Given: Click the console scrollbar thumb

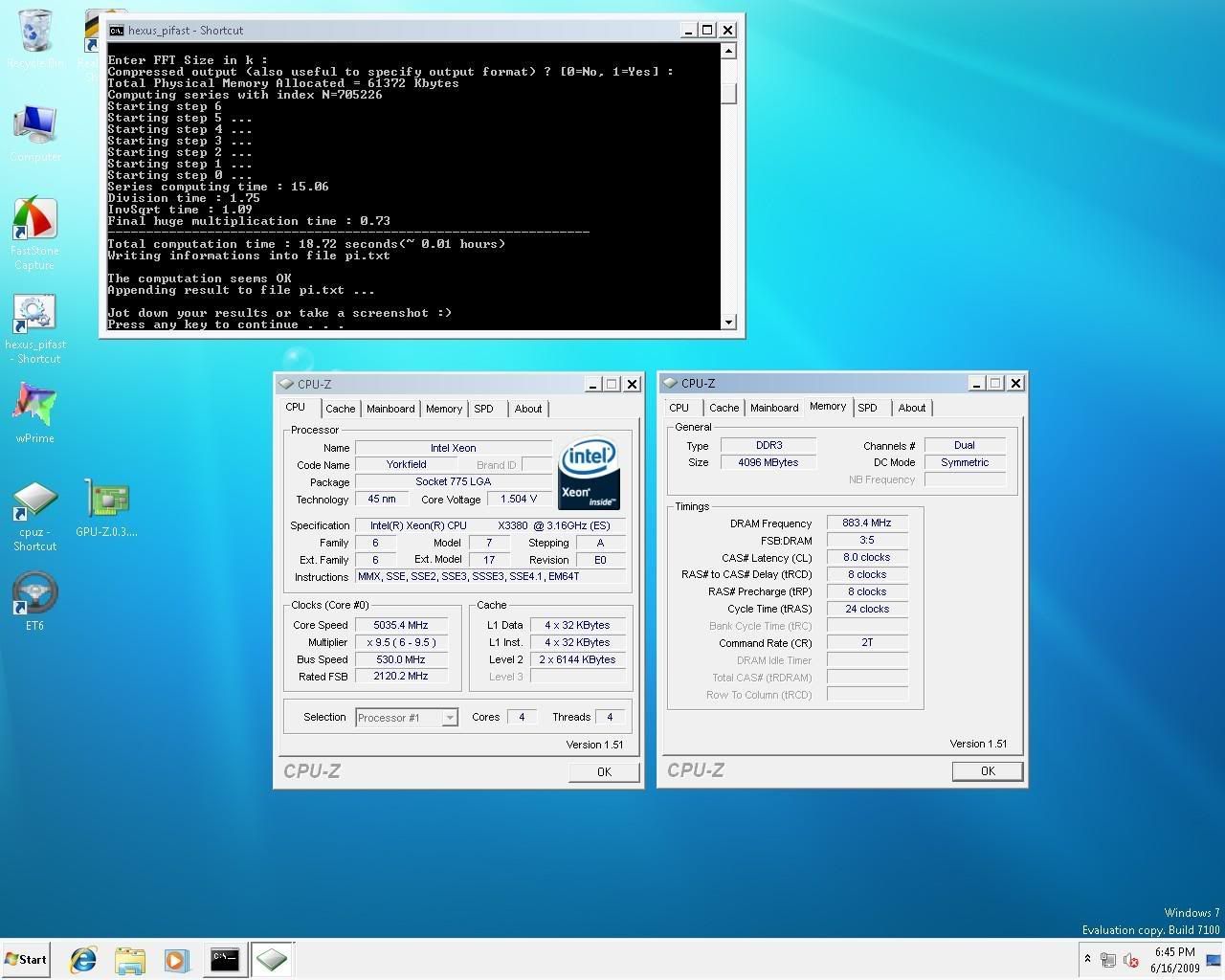Looking at the screenshot, I should pos(728,93).
